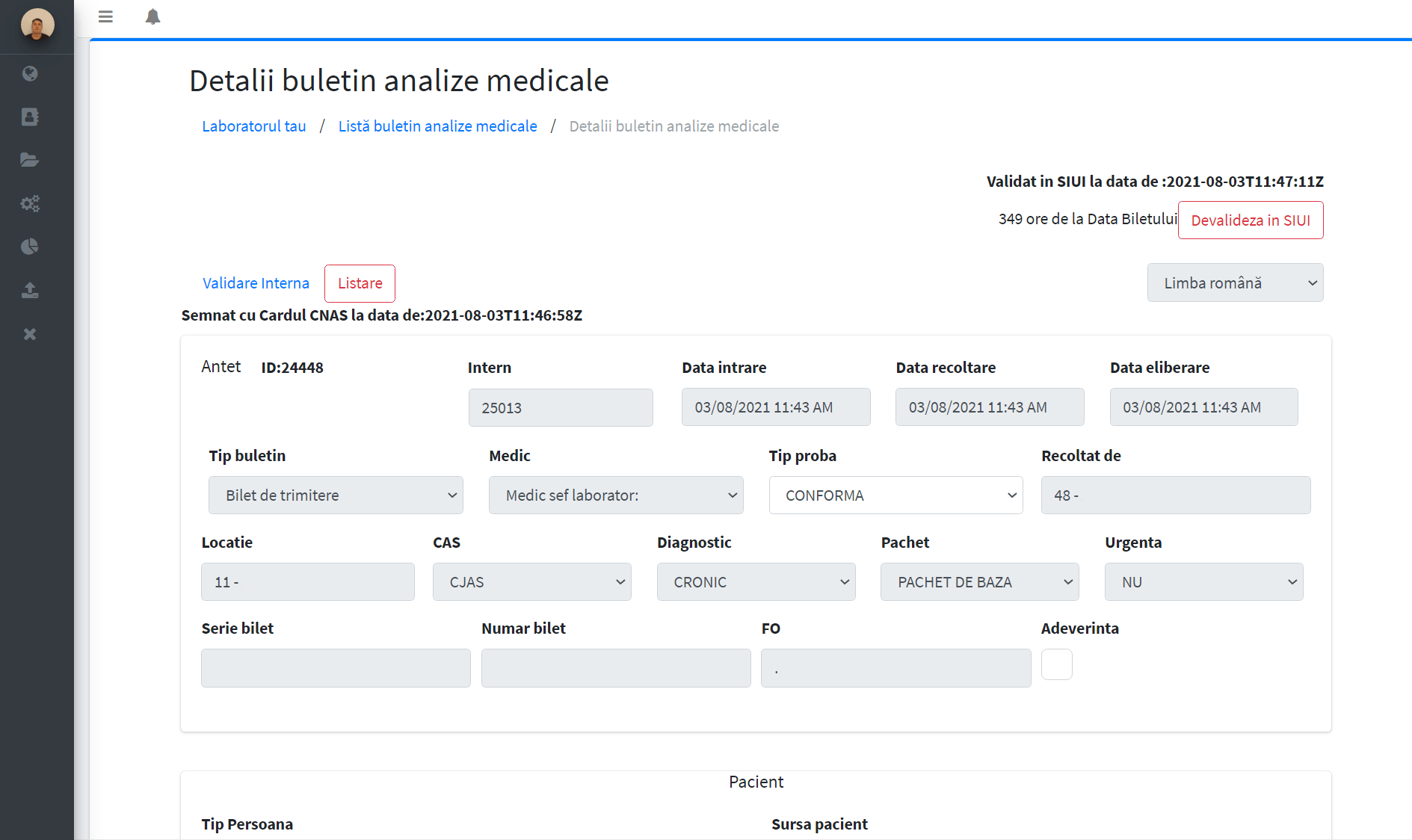This screenshot has height=840, width=1412.
Task: Open Listă buletin analize medicale breadcrumb
Action: coord(437,126)
